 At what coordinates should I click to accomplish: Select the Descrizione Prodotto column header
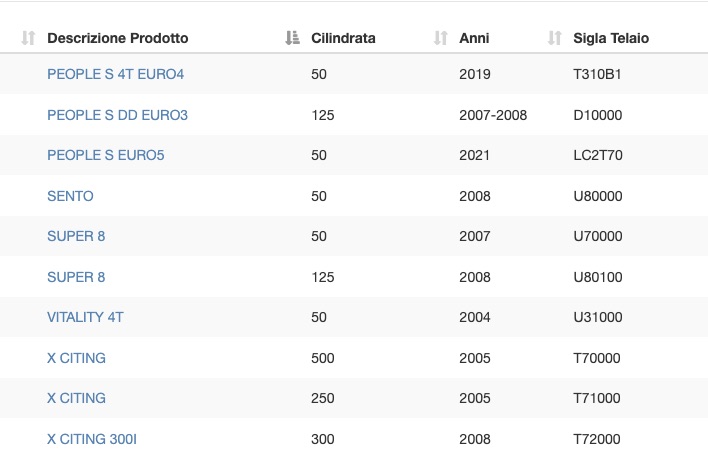[x=118, y=38]
